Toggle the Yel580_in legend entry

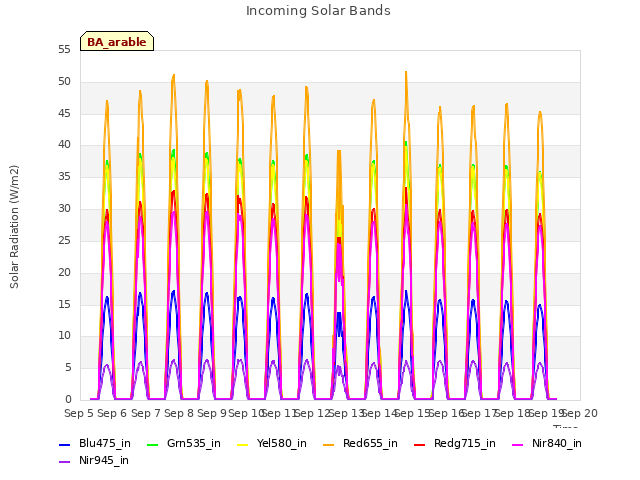pyautogui.click(x=272, y=444)
